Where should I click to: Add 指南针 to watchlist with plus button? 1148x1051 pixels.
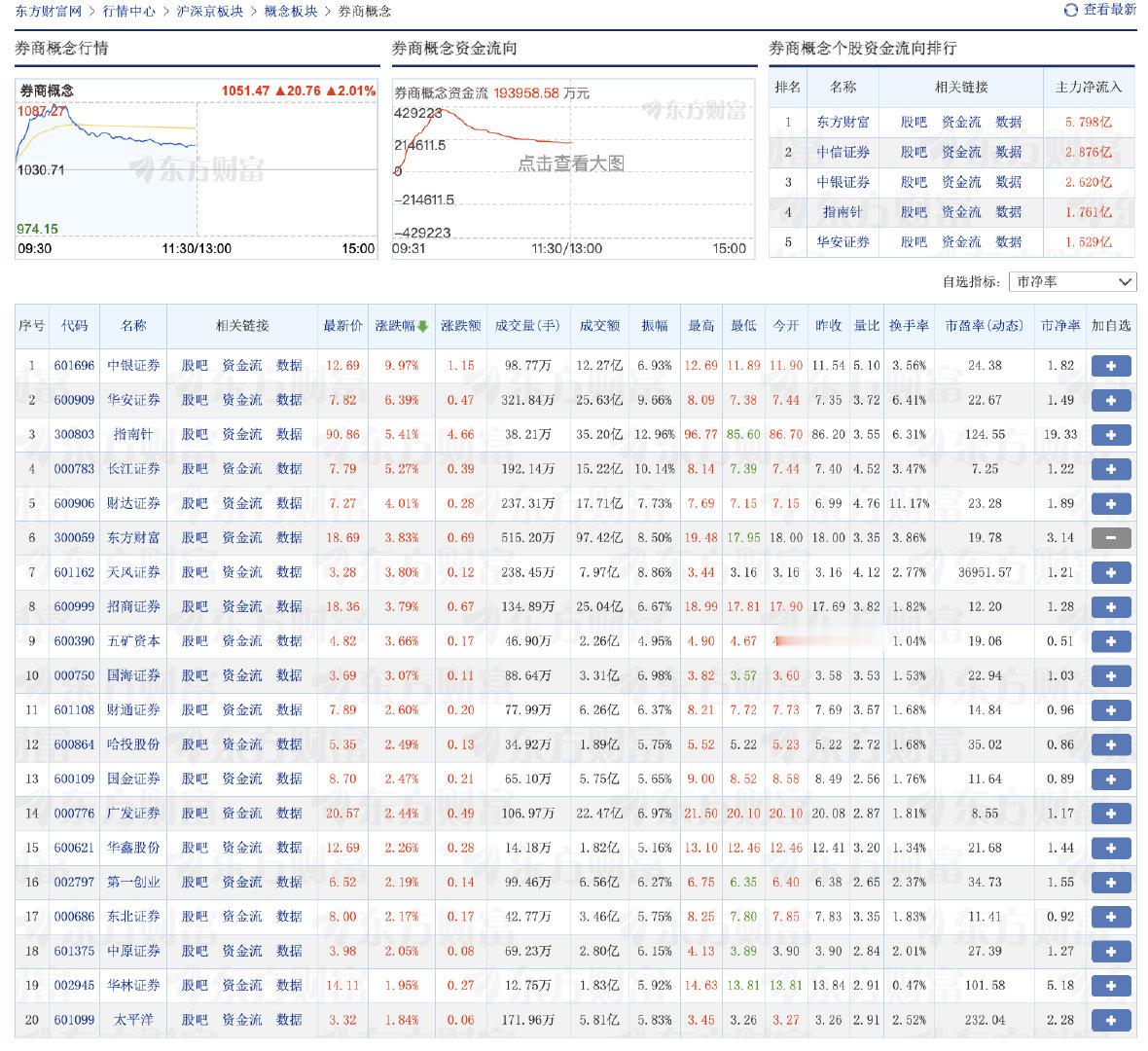pyautogui.click(x=1111, y=434)
